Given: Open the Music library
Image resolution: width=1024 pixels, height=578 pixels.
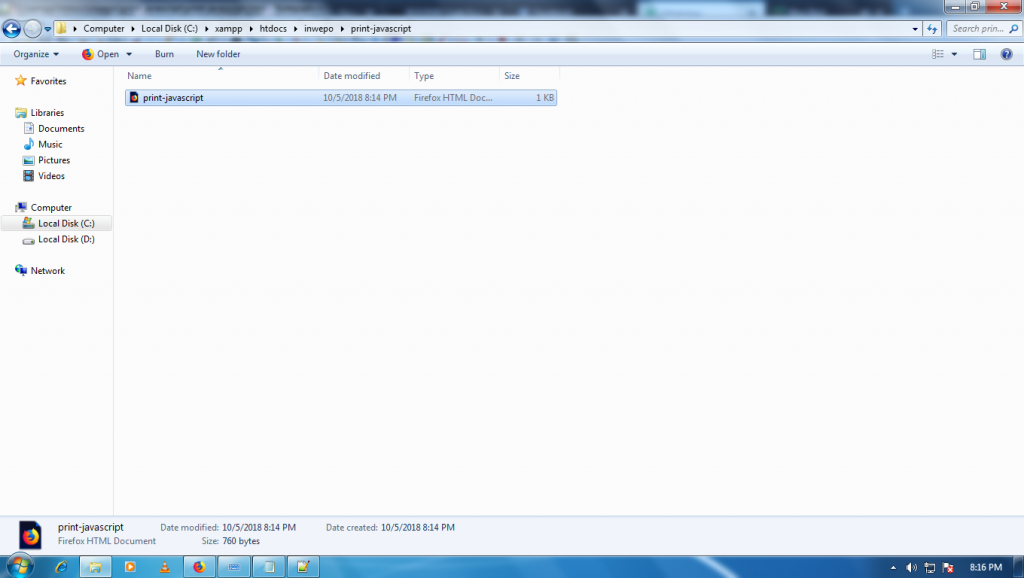Looking at the screenshot, I should 50,144.
